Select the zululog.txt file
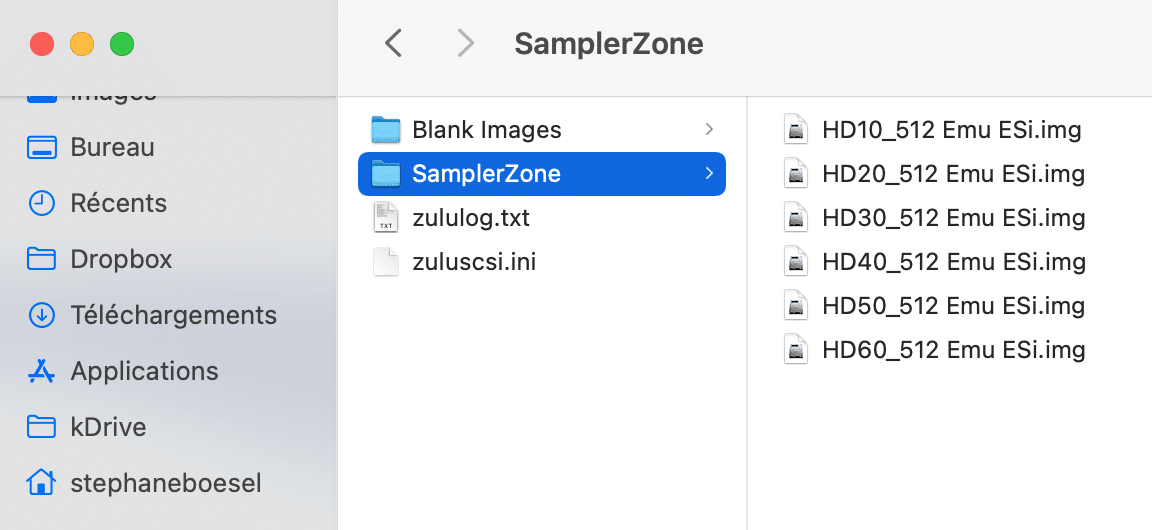Viewport: 1152px width, 530px height. point(470,218)
